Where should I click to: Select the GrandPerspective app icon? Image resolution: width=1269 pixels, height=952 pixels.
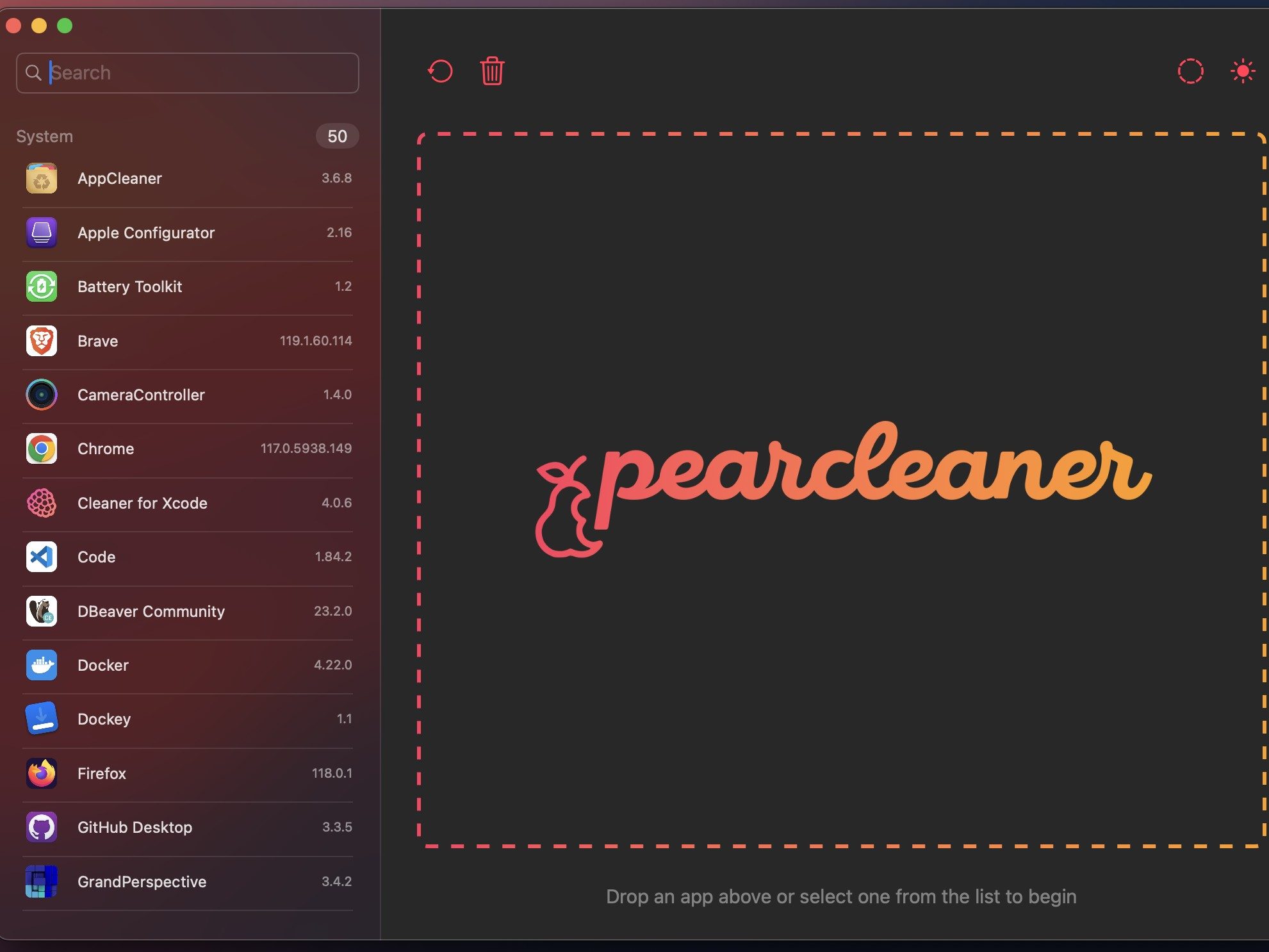pos(42,882)
